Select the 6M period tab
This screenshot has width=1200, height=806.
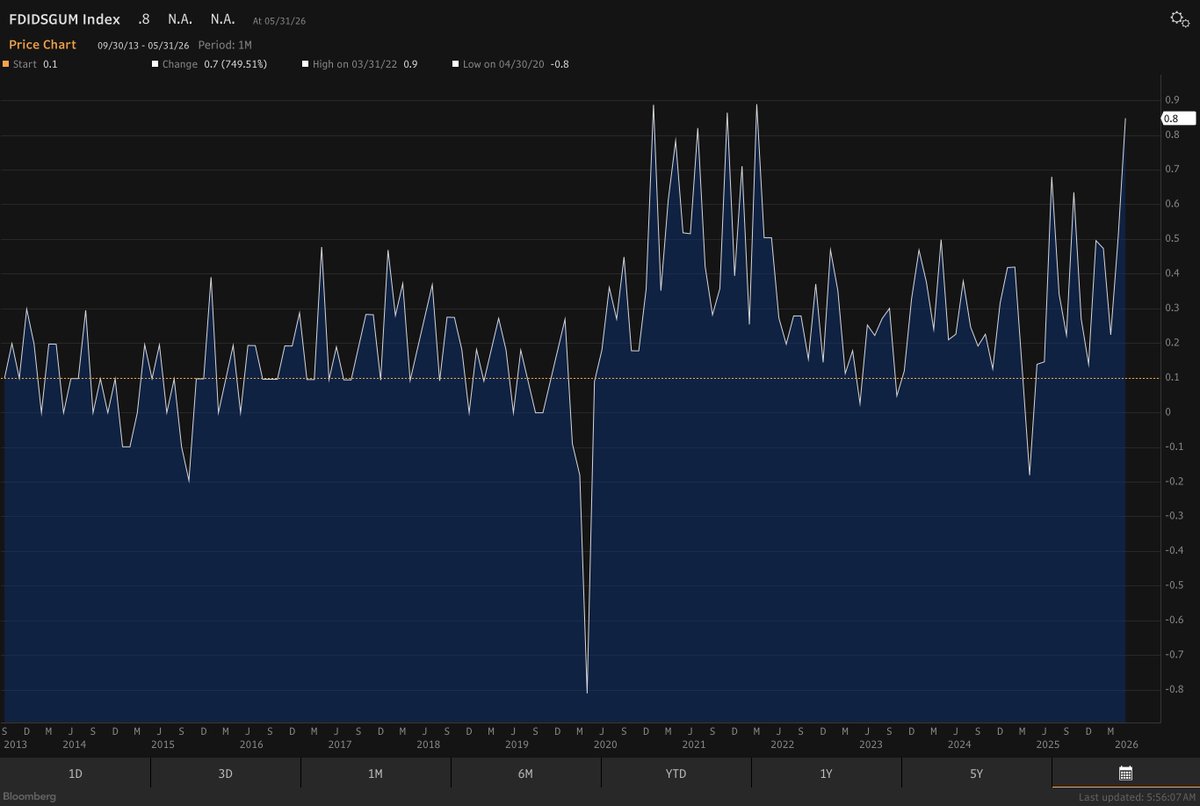(525, 773)
